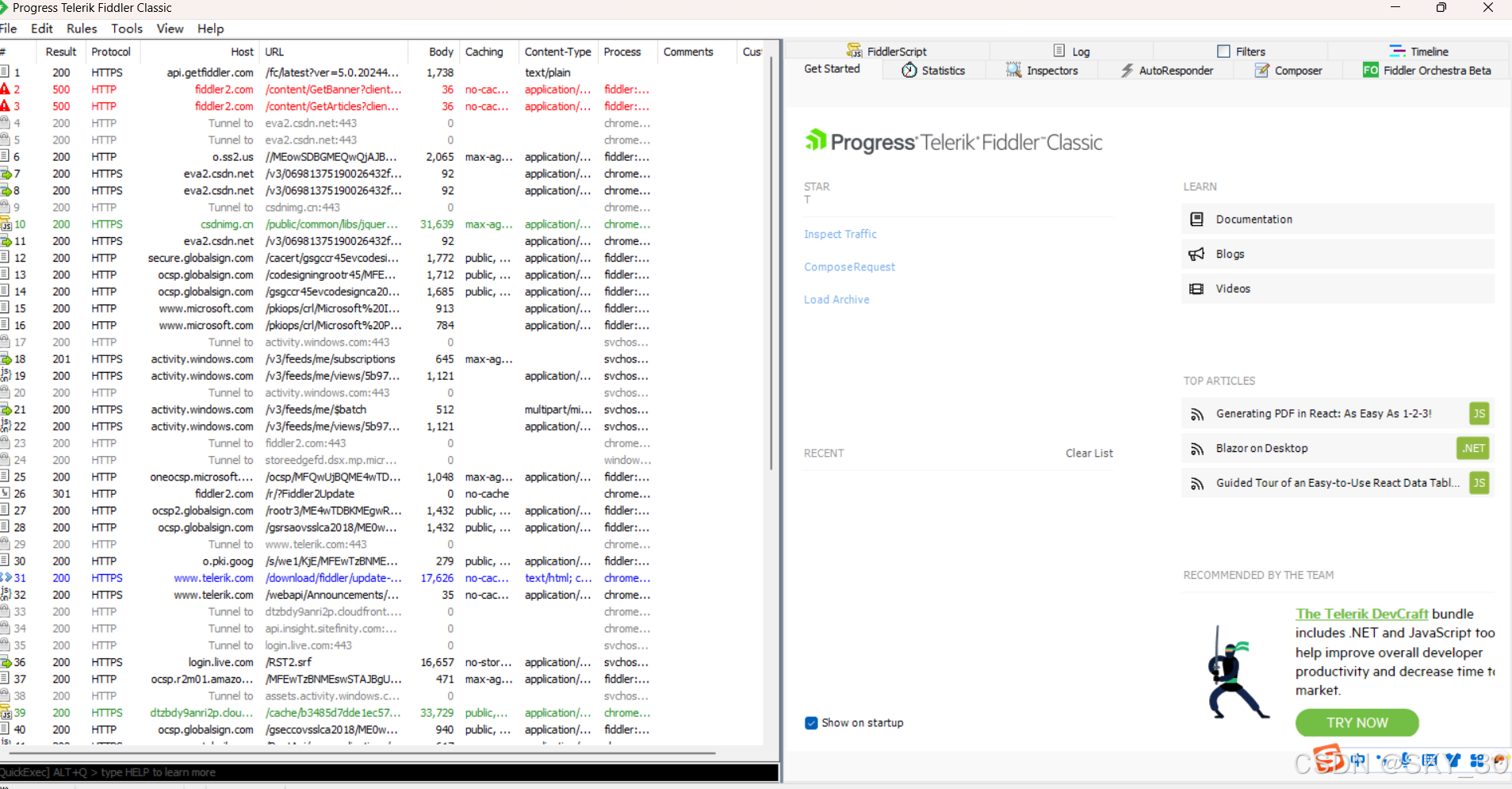Screen dimensions: 1512x789
Task: Toggle the Show on startup checkbox
Action: 811,722
